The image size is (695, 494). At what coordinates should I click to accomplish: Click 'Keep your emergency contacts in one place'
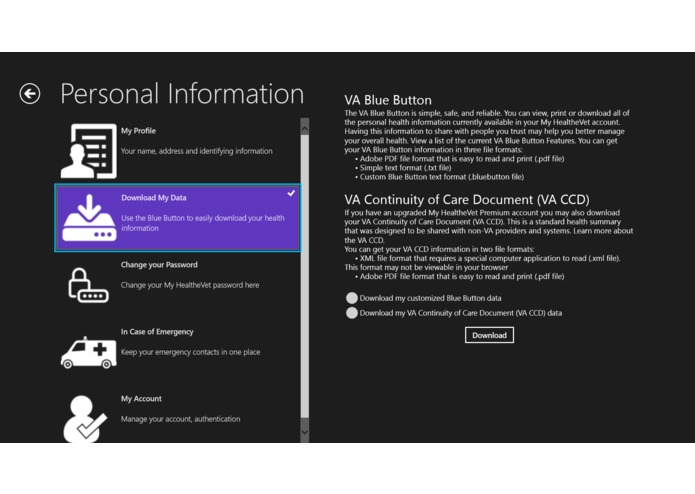point(191,352)
